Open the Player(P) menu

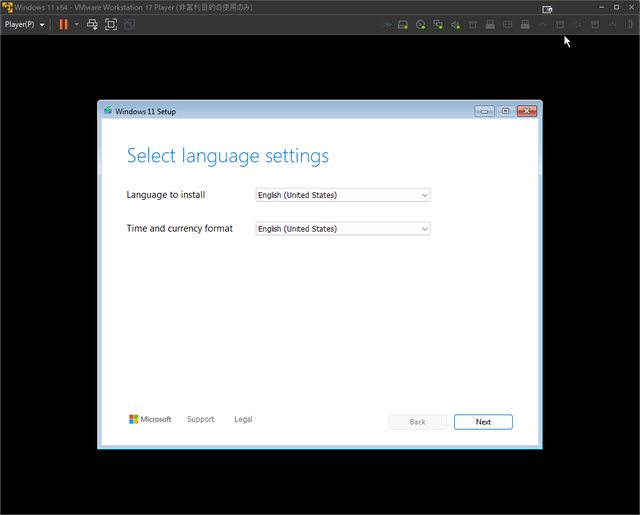click(x=24, y=24)
